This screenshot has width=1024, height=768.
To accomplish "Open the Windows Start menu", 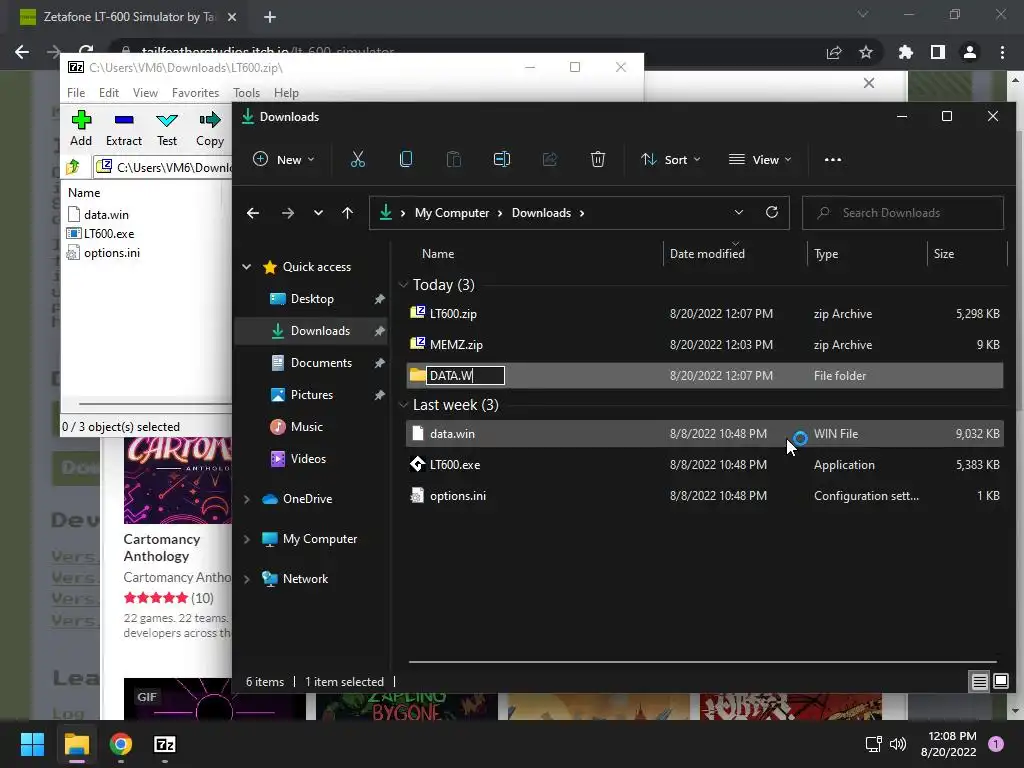I will click(32, 744).
